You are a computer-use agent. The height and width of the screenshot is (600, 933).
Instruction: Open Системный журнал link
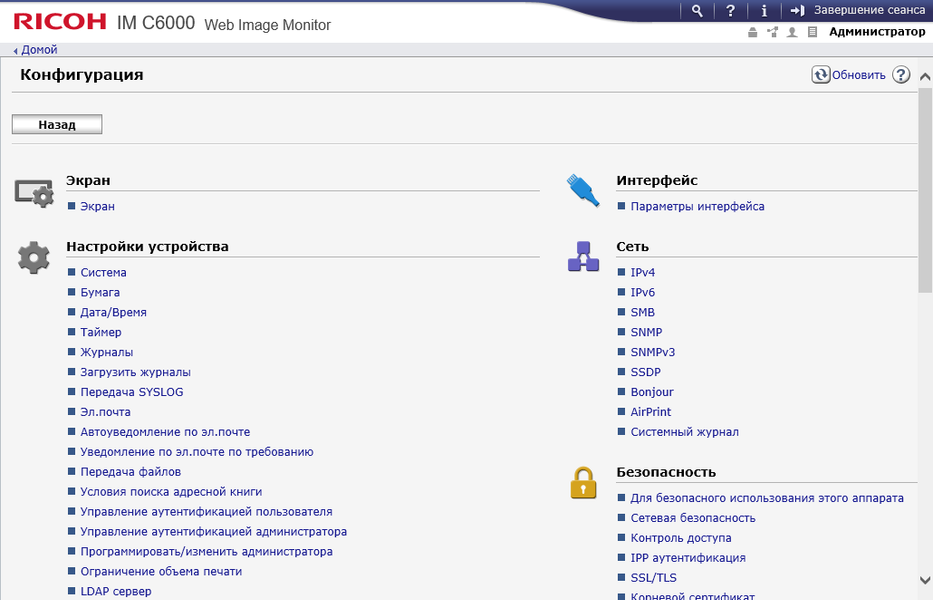[685, 432]
